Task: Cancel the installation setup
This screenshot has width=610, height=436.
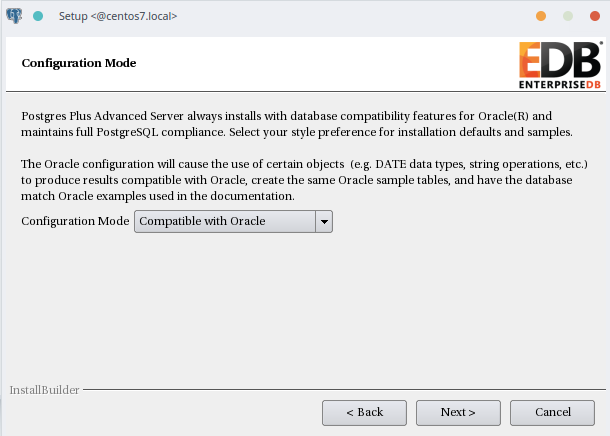Action: tap(552, 413)
